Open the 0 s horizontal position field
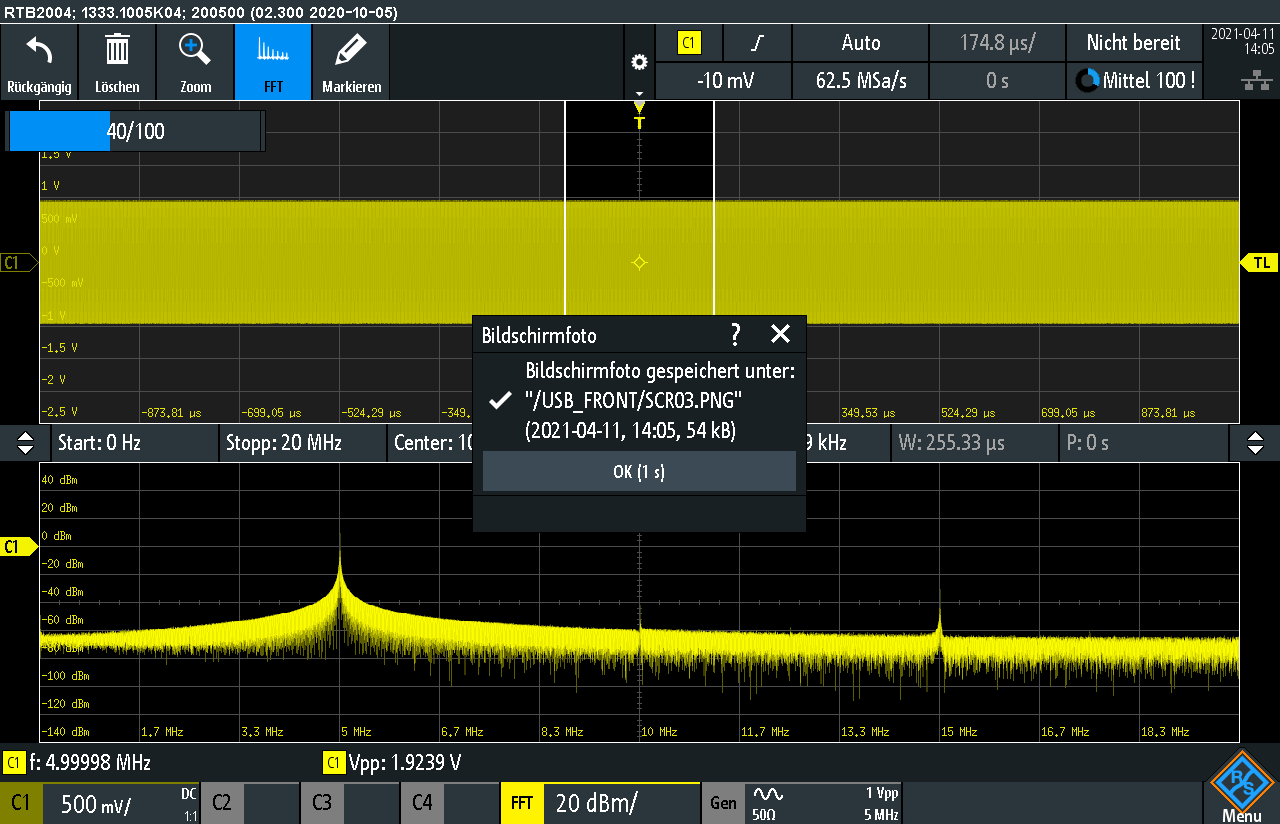This screenshot has width=1280, height=824. [997, 81]
